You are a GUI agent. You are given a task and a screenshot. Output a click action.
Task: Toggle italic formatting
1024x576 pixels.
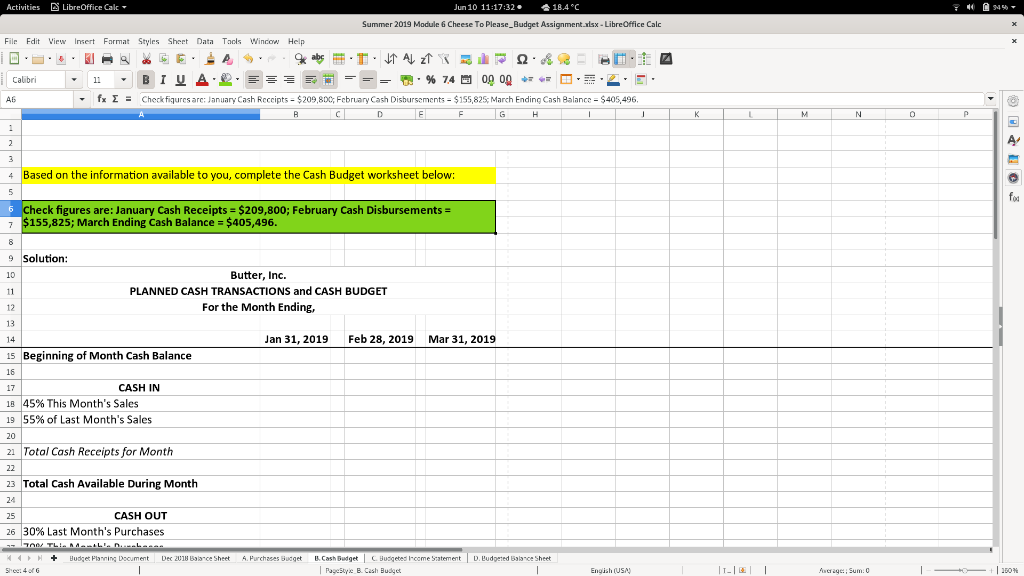point(163,79)
